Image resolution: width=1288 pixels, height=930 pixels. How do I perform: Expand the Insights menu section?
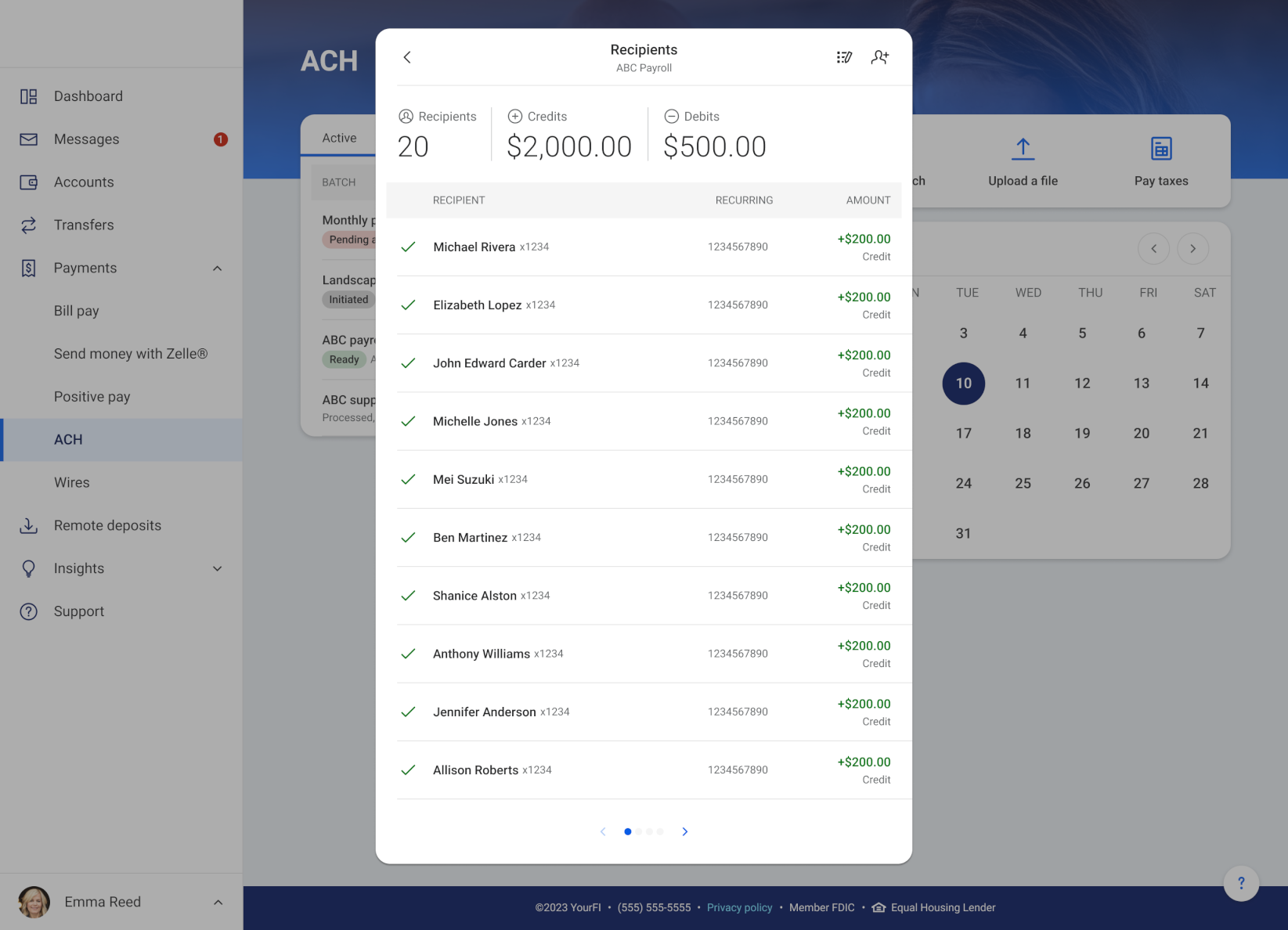pos(218,569)
